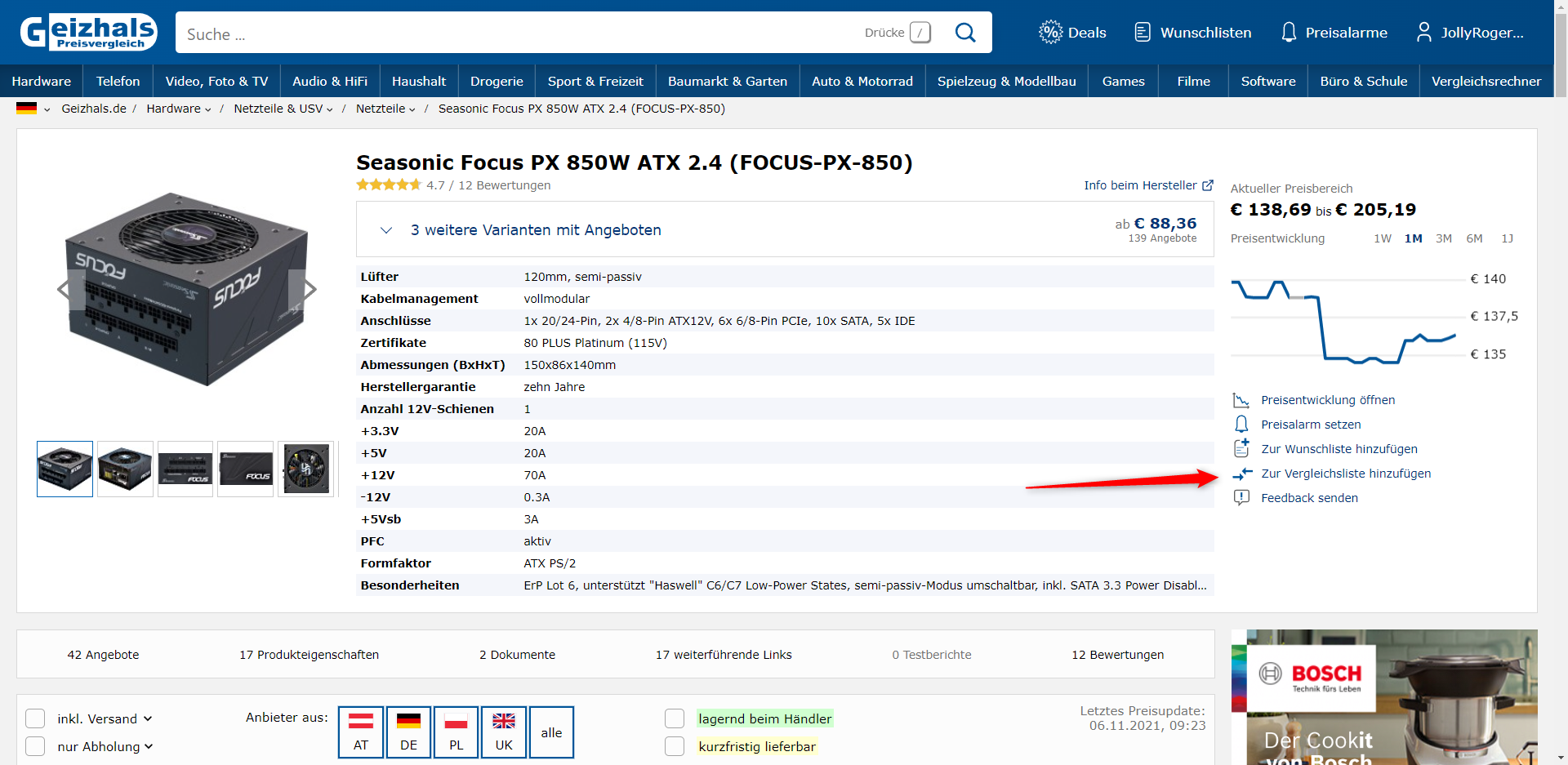The image size is (1568, 765).
Task: Open Hardware category menu
Action: tap(41, 81)
